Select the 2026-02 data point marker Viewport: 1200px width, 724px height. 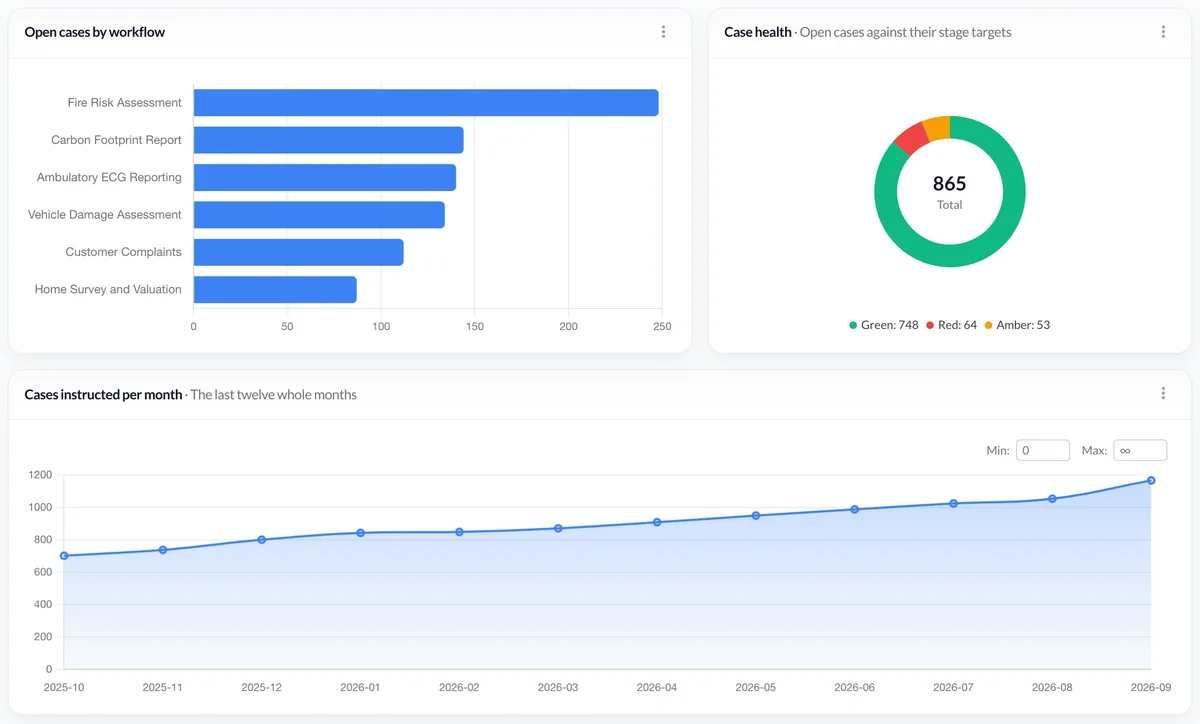(459, 532)
